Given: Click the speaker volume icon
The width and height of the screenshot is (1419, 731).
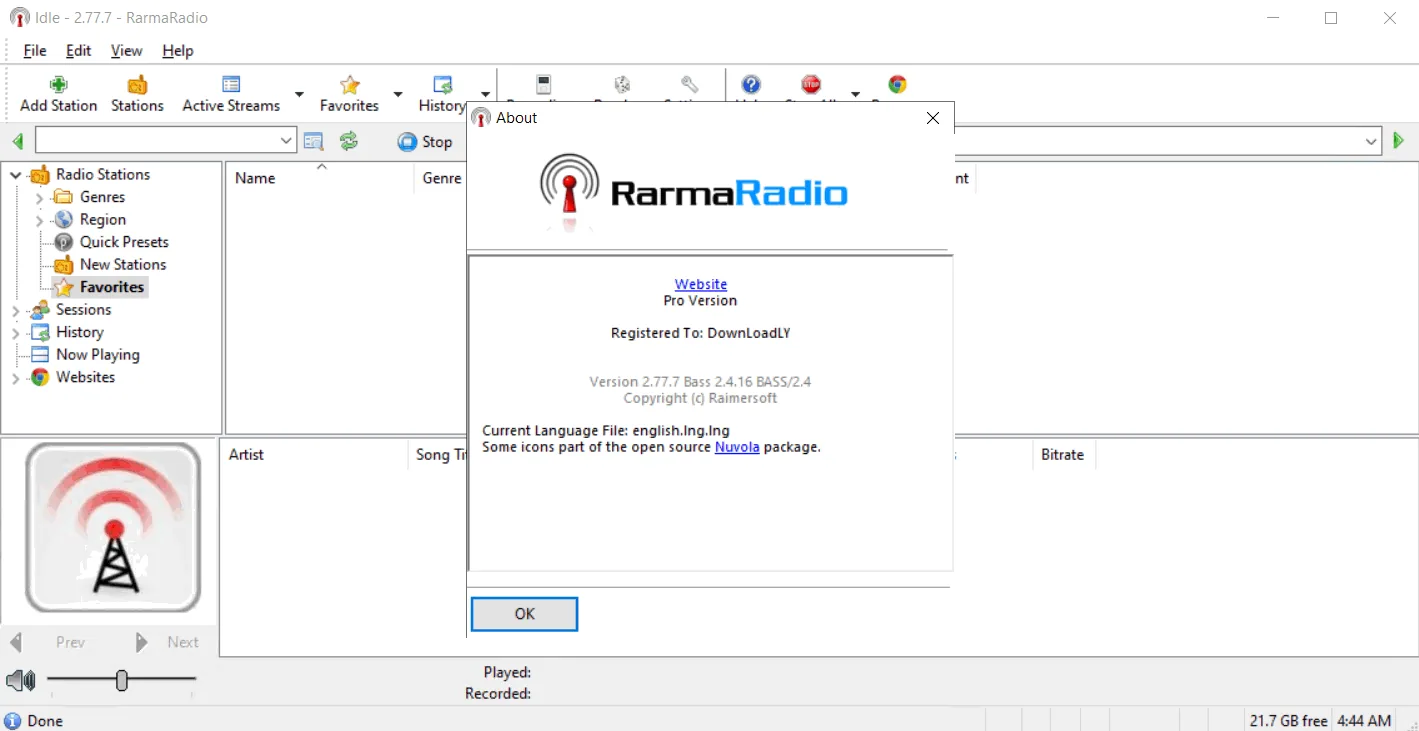Looking at the screenshot, I should pos(20,681).
